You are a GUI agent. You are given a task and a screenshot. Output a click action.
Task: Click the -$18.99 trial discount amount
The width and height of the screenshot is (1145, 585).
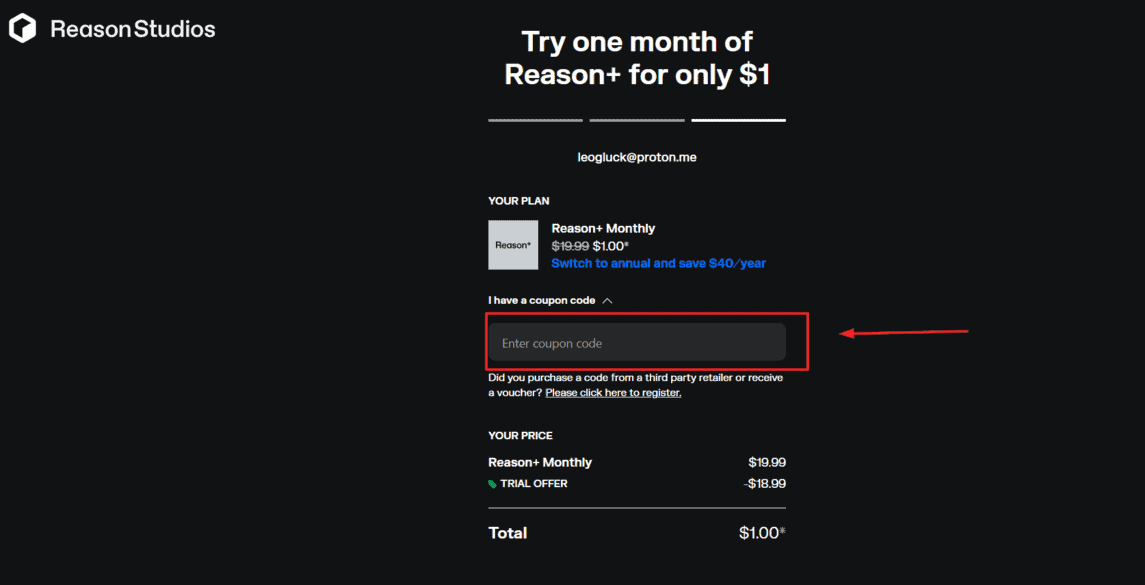pos(767,483)
